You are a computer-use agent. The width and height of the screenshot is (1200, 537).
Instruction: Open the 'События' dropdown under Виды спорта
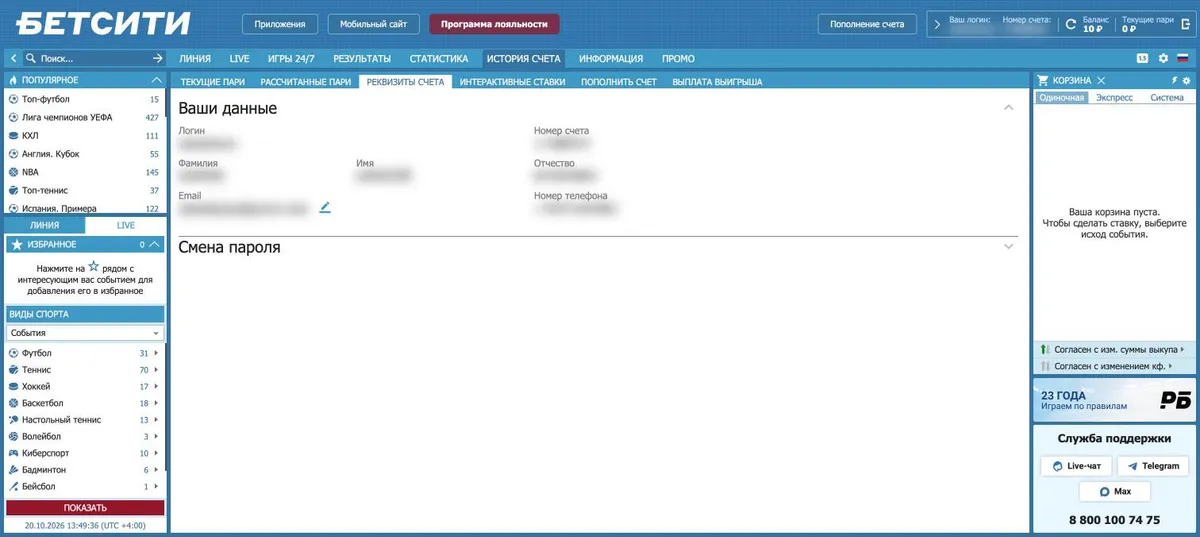pos(85,333)
